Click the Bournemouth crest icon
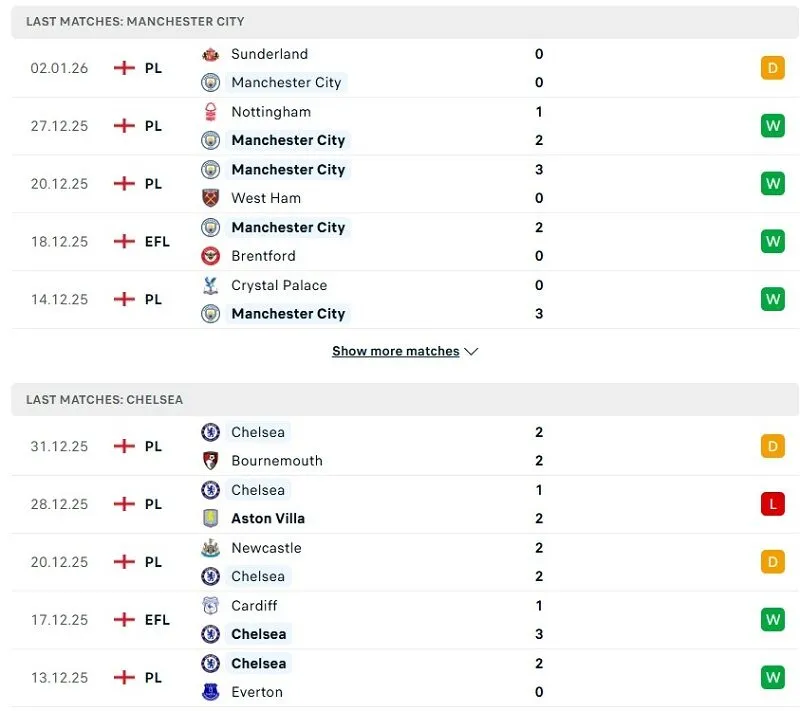The image size is (800, 711). [x=210, y=461]
